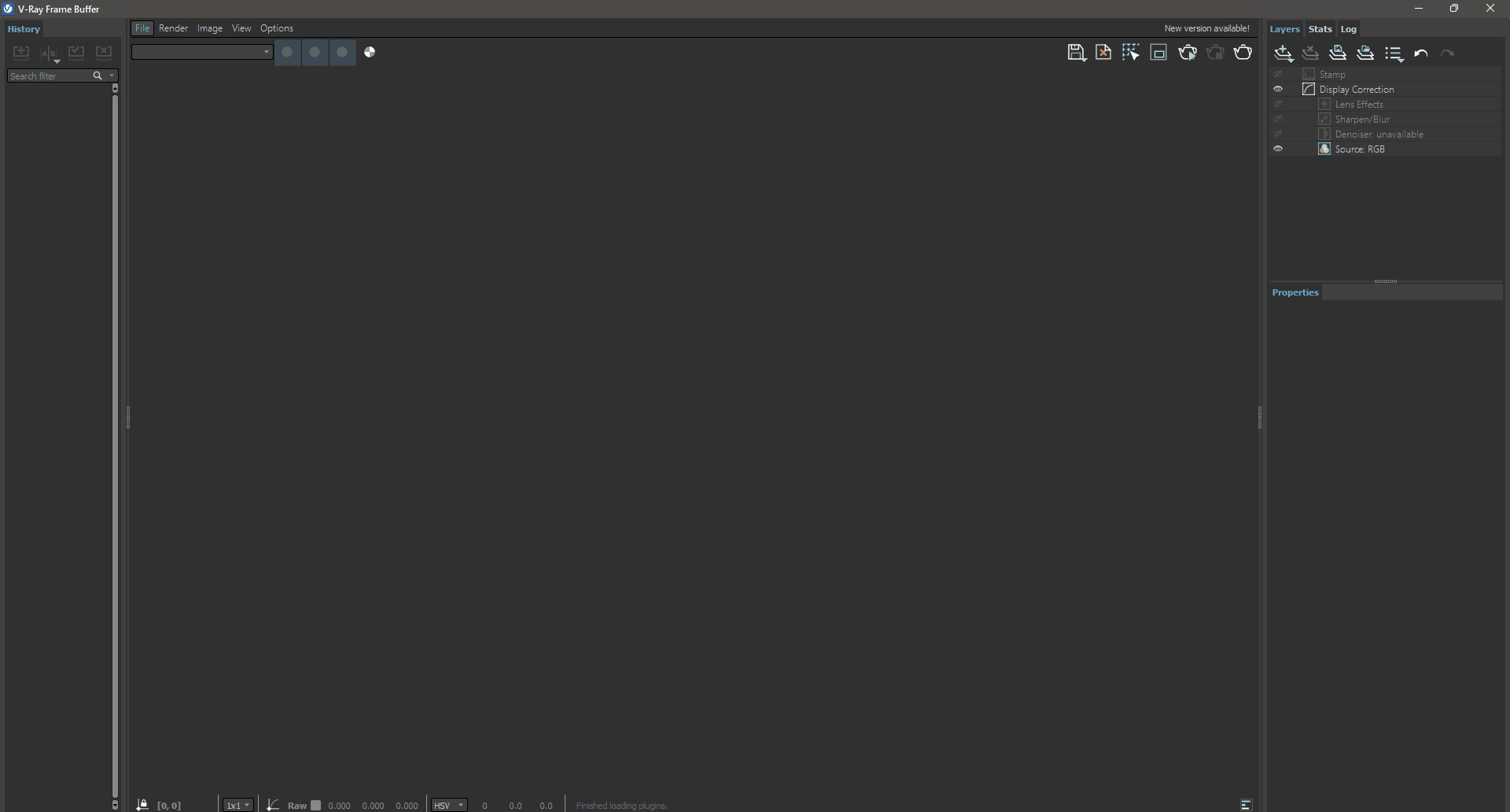The width and height of the screenshot is (1510, 812).
Task: Hide the Source: RGB layer
Action: click(1278, 149)
